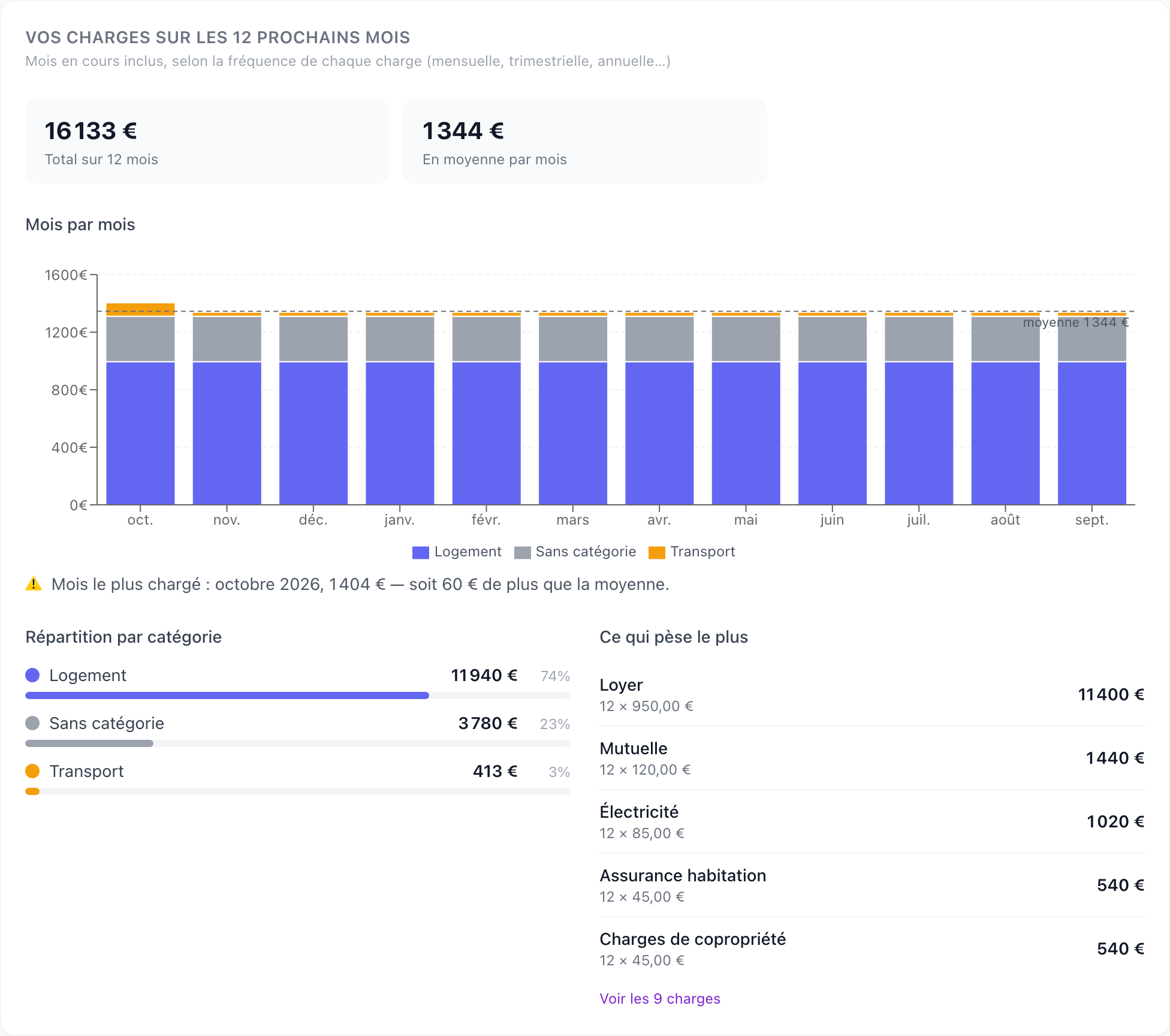This screenshot has width=1170, height=1036.
Task: Click the 'Assurance habitation' charge row
Action: pos(872,886)
